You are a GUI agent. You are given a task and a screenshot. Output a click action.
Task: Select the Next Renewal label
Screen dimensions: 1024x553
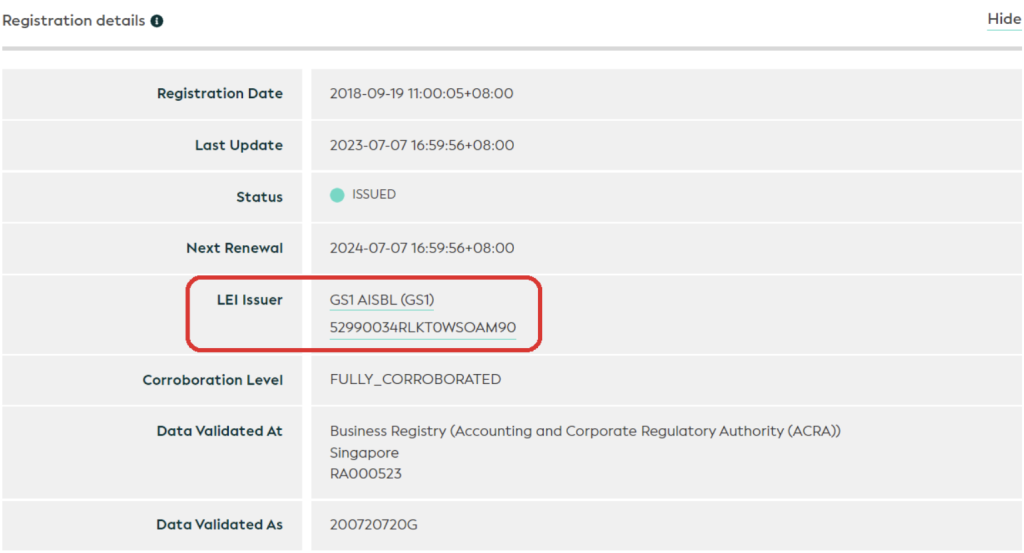point(234,248)
